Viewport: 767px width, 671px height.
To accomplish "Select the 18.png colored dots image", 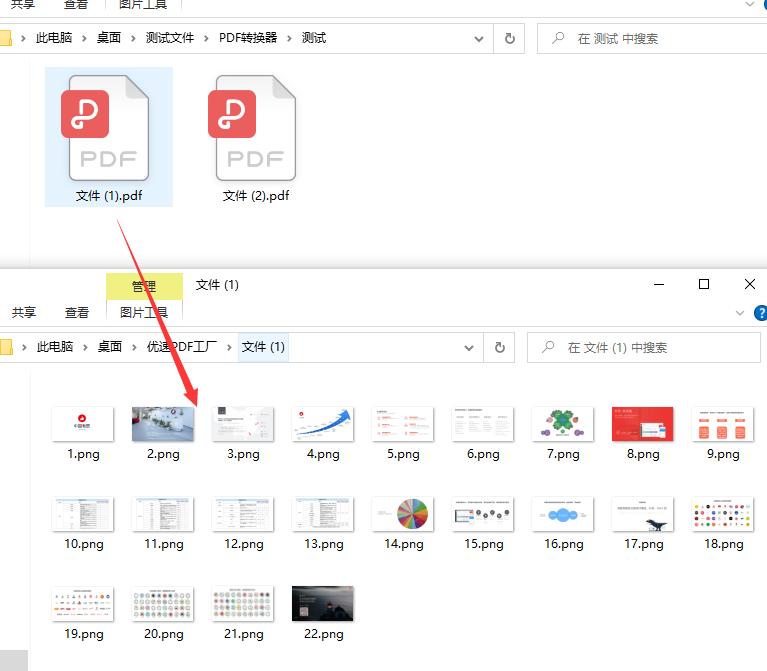I will [723, 514].
